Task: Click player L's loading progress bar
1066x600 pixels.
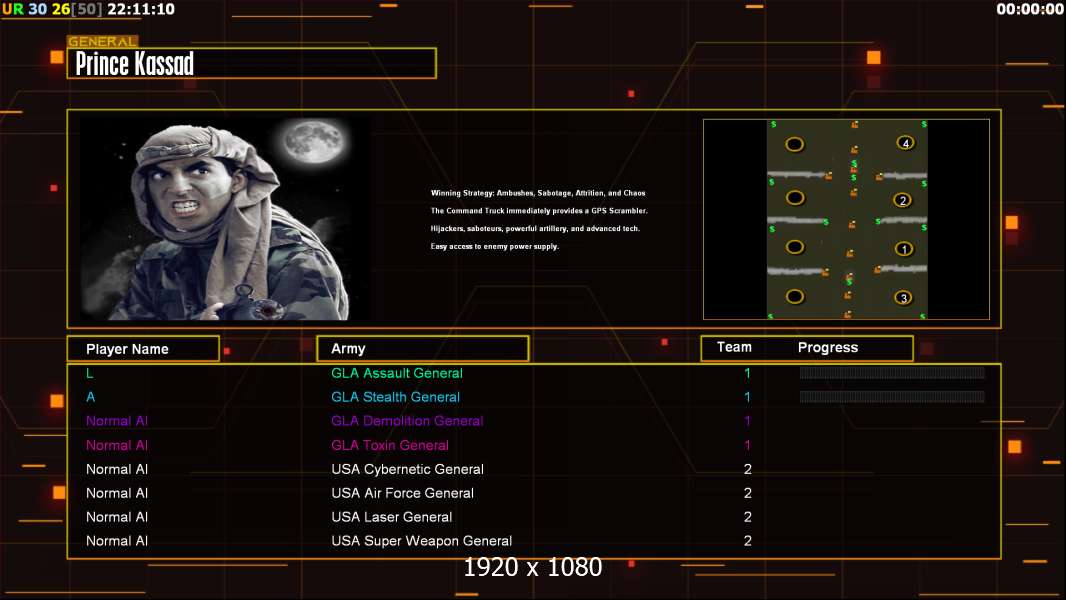Action: 892,372
